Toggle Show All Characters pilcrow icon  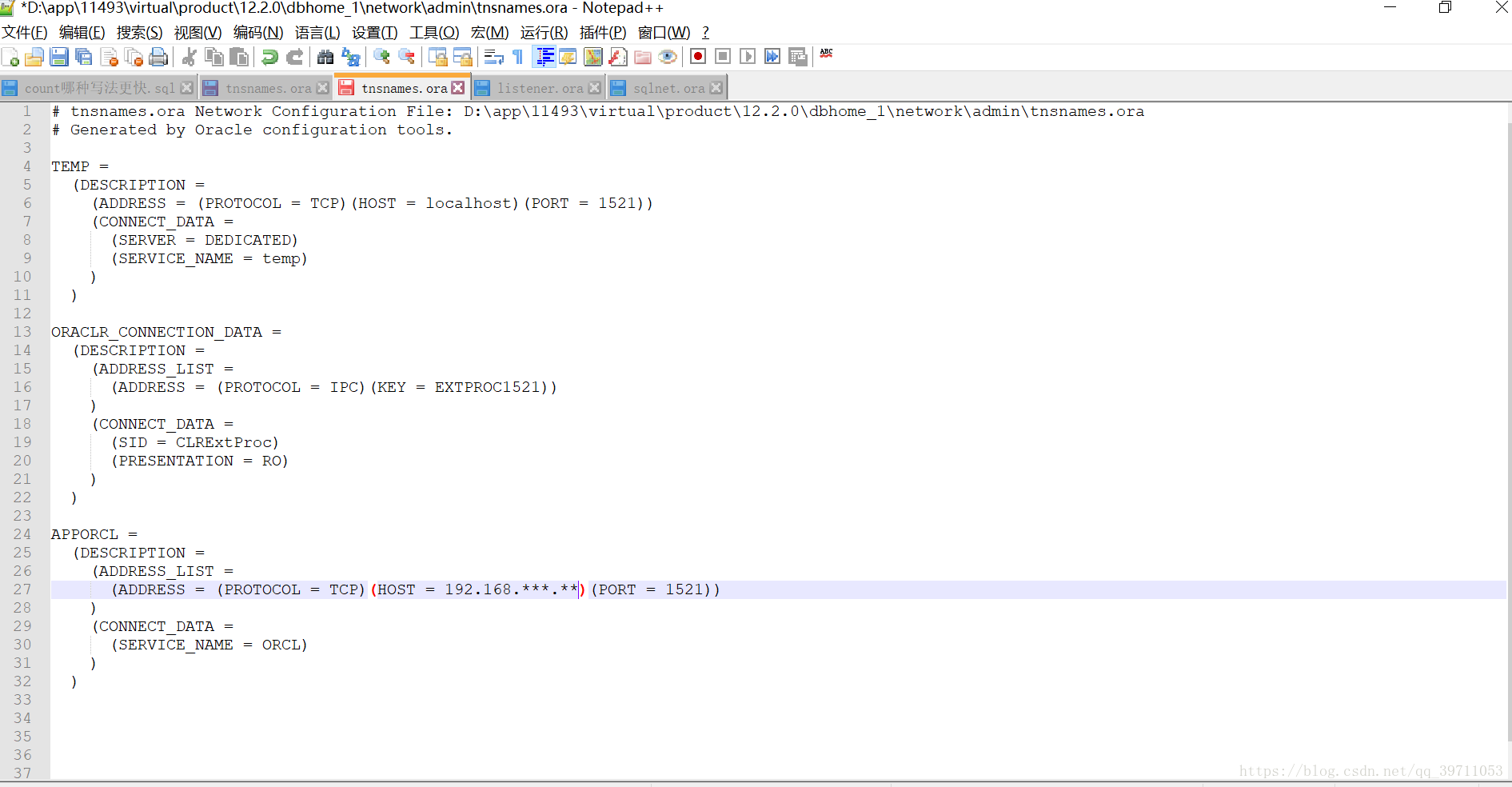[518, 57]
